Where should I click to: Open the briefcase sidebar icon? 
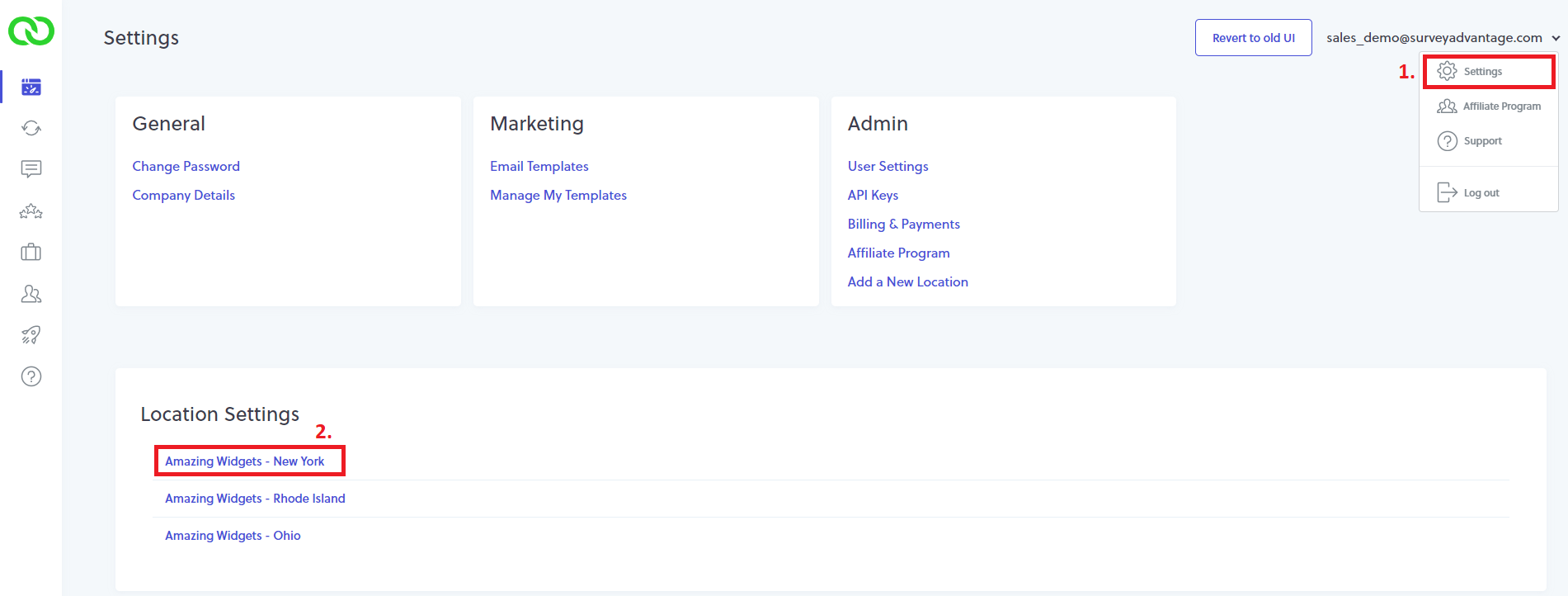(31, 253)
